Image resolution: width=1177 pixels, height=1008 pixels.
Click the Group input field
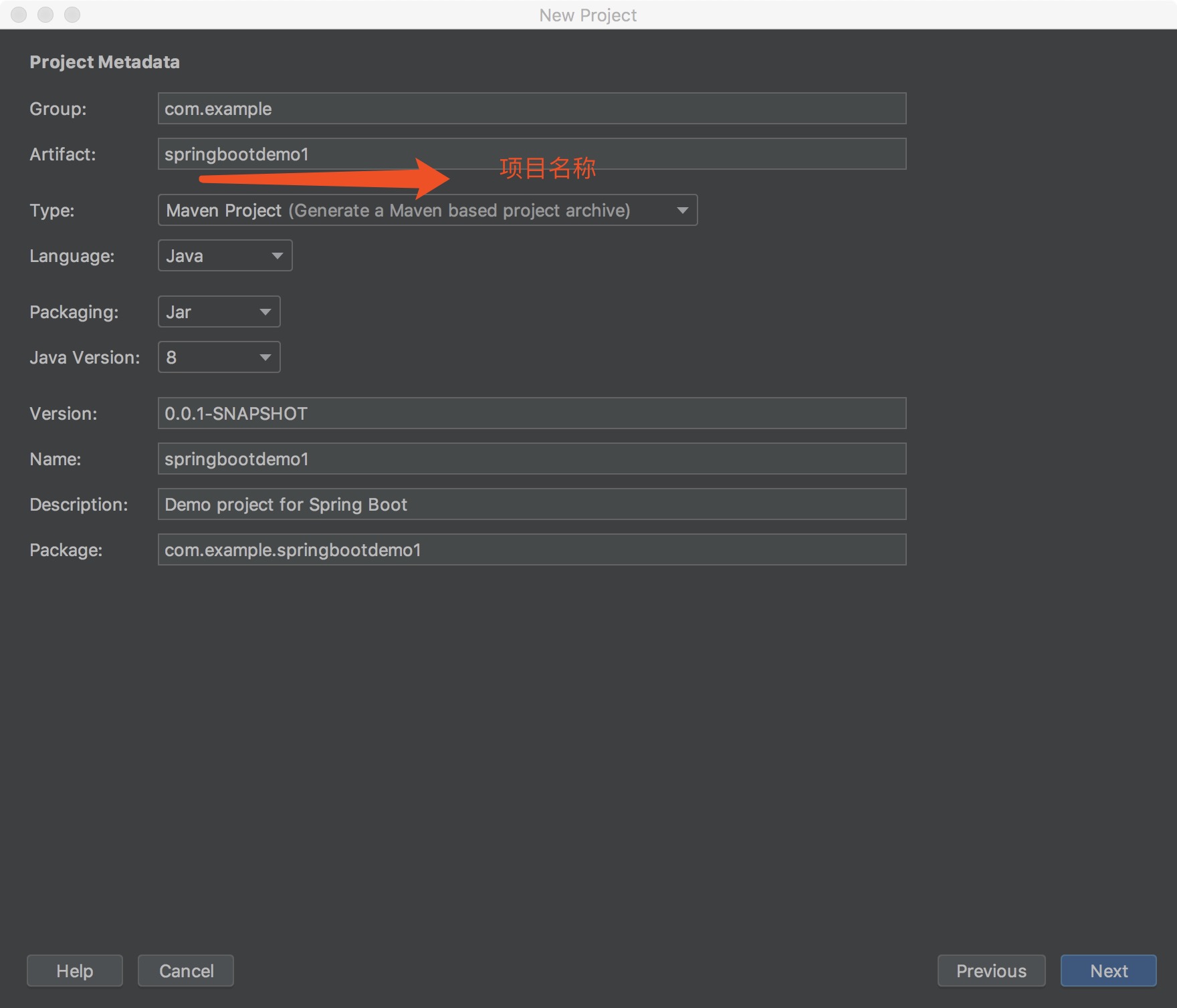pos(532,108)
